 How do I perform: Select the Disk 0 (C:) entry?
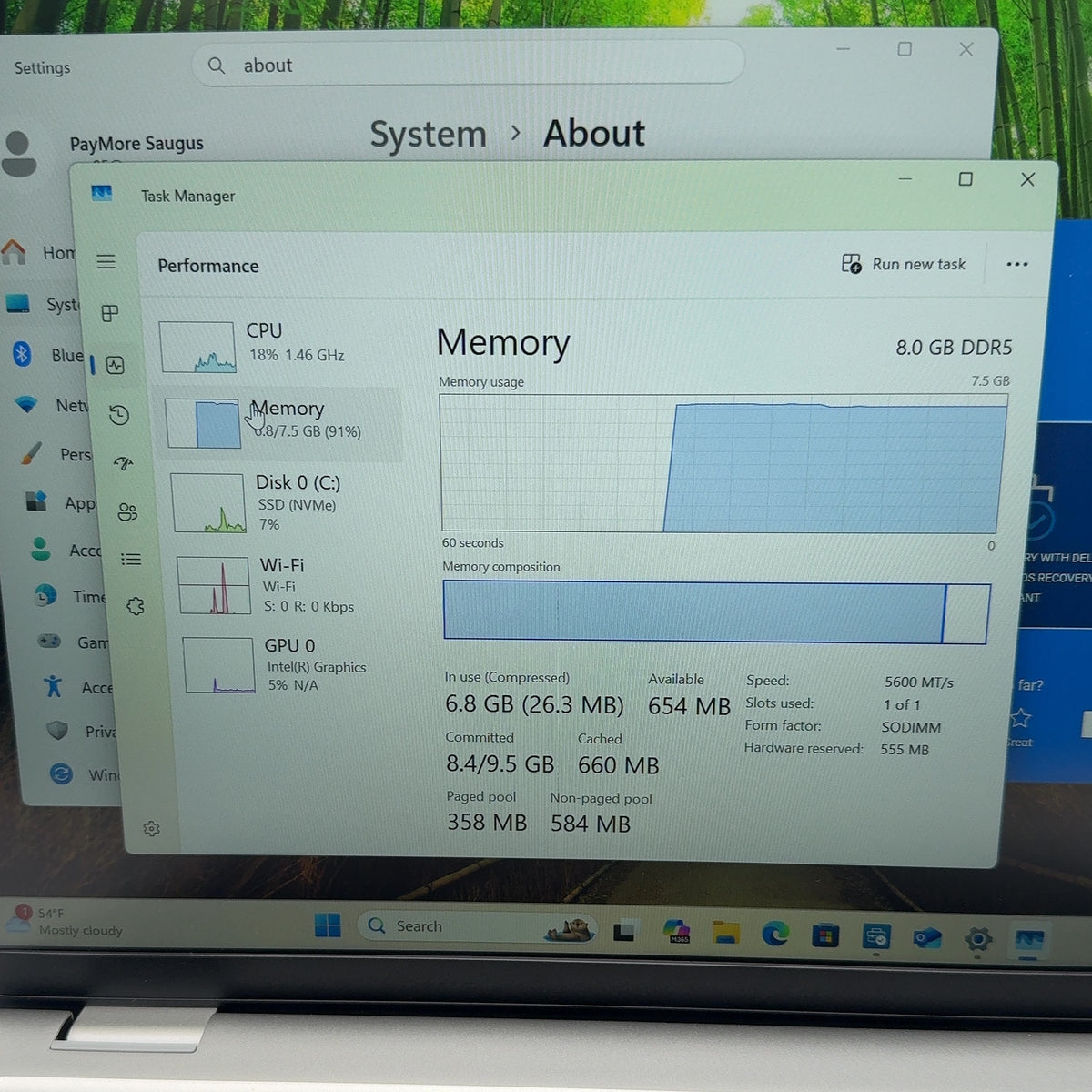(x=284, y=502)
